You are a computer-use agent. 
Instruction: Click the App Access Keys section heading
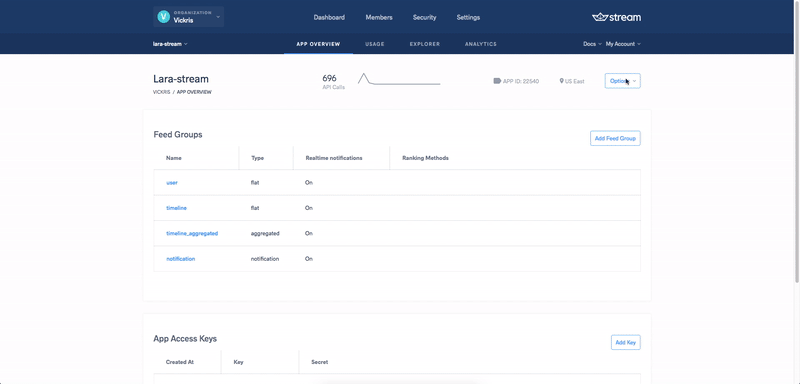(x=185, y=339)
